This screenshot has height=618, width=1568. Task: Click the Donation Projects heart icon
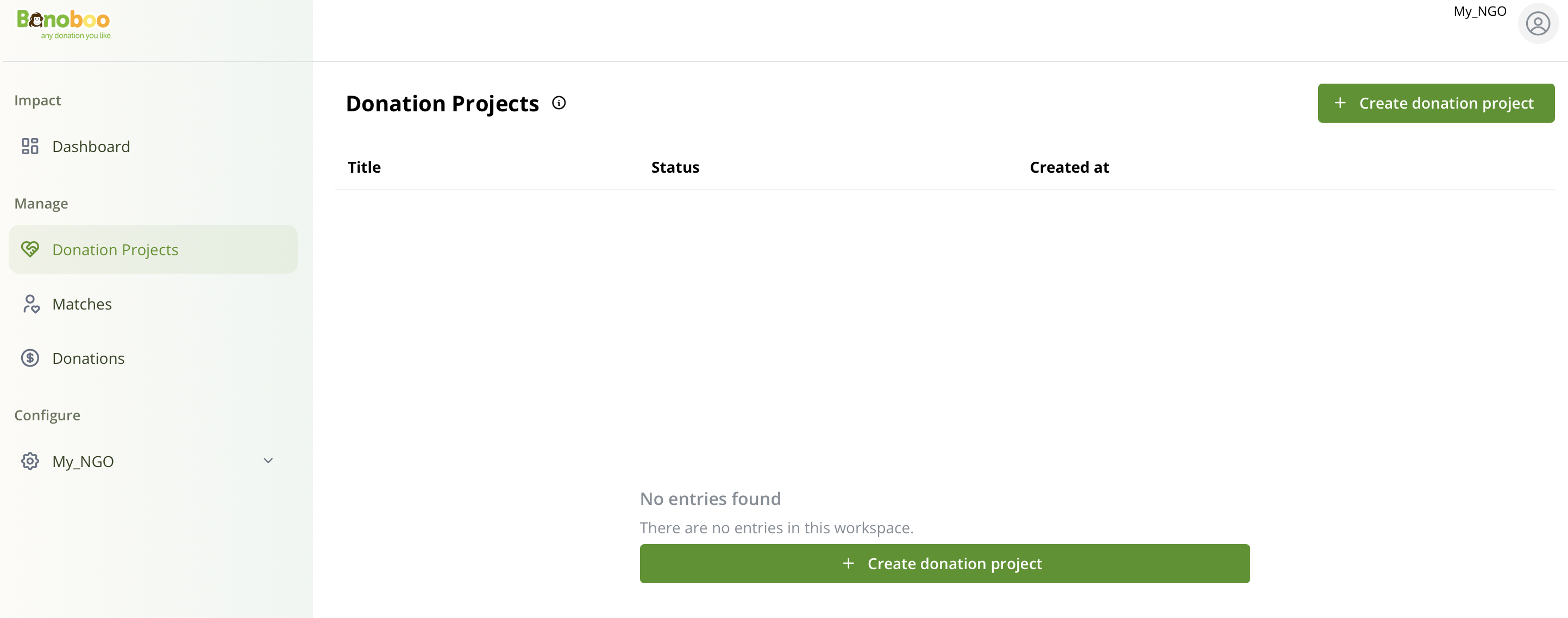tap(30, 249)
